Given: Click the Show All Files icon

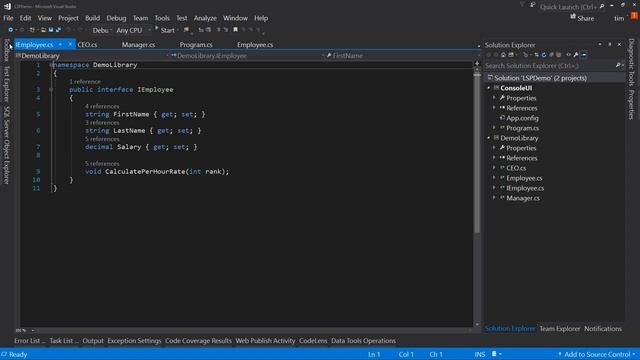Looking at the screenshot, I should (x=558, y=55).
